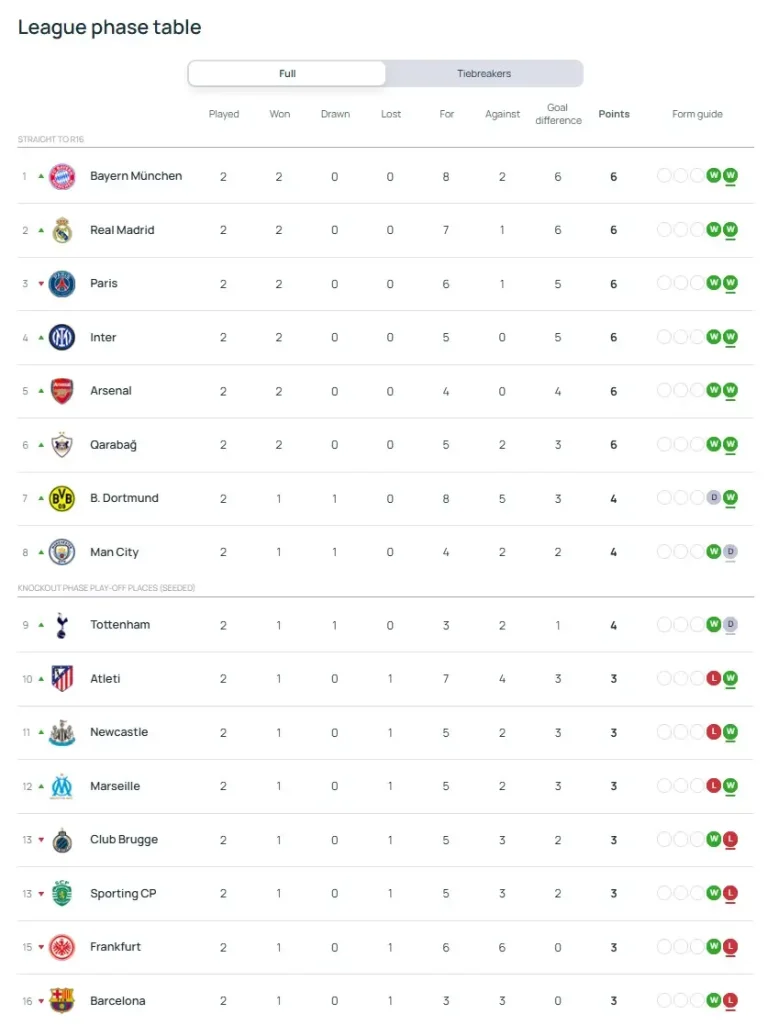The image size is (768, 1025).
Task: Click the Real Madrid club crest
Action: tap(62, 230)
